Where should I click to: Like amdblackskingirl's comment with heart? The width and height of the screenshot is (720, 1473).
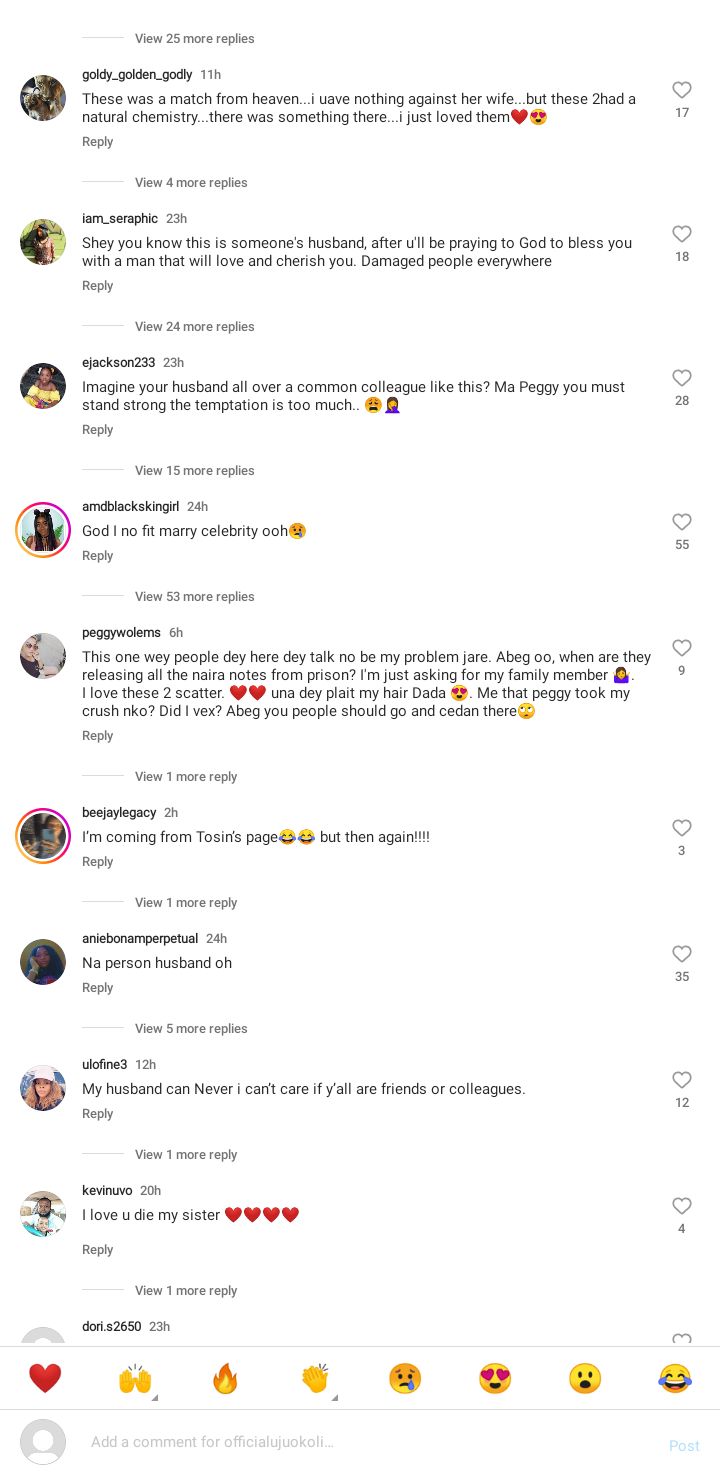(682, 522)
